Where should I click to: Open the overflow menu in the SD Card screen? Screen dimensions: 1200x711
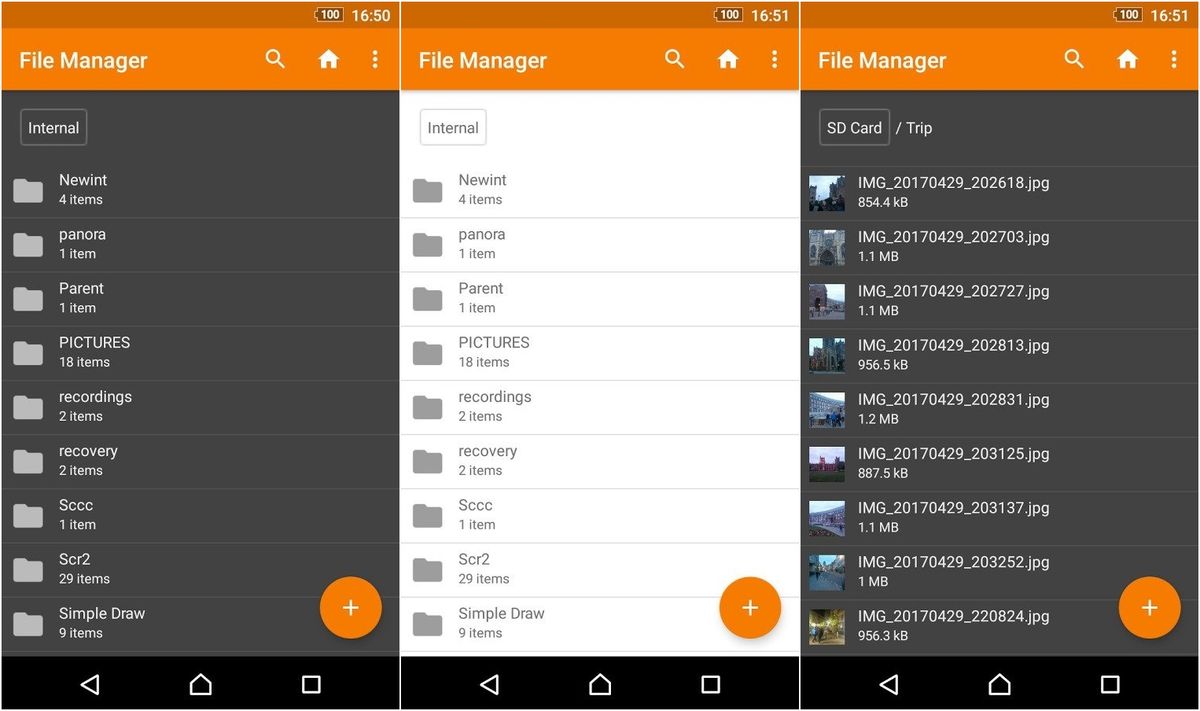point(1174,59)
